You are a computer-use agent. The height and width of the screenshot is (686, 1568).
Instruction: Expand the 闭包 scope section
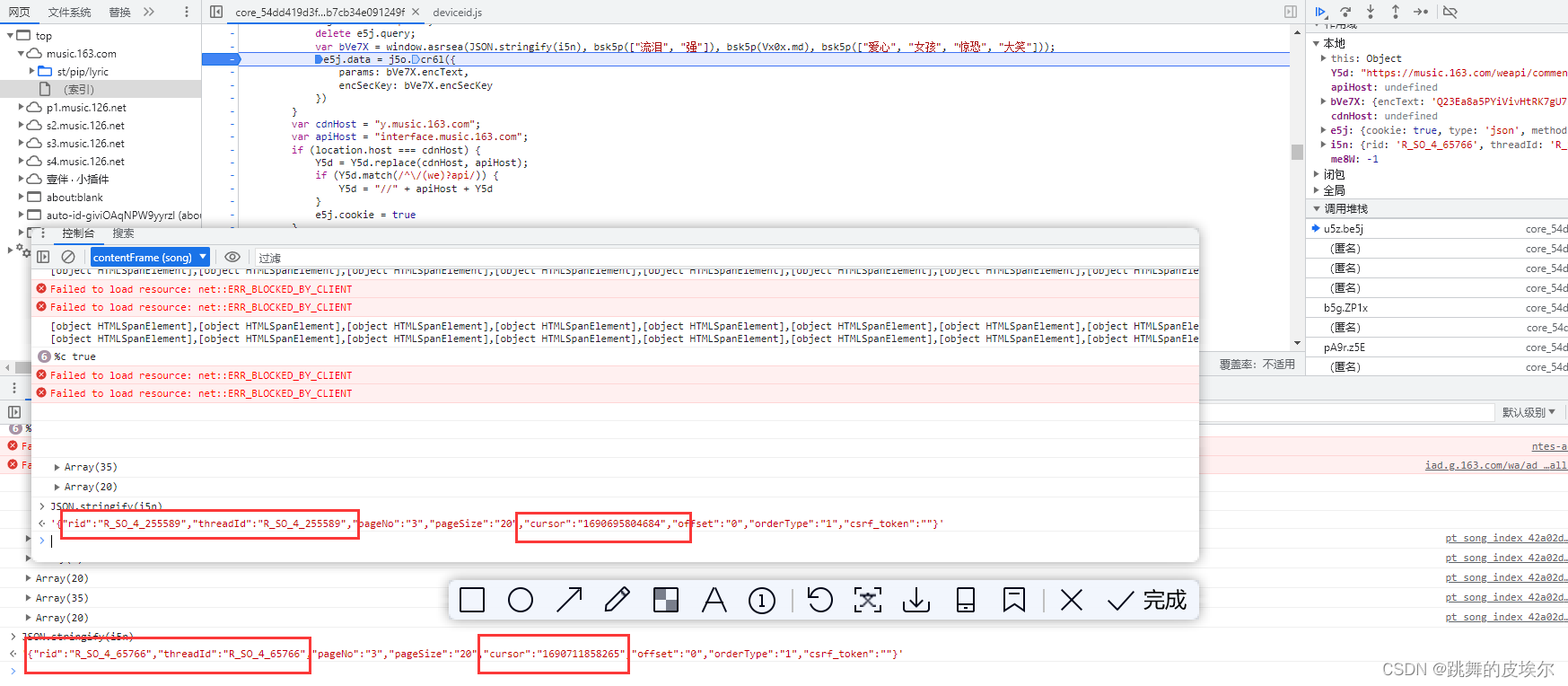(1317, 174)
